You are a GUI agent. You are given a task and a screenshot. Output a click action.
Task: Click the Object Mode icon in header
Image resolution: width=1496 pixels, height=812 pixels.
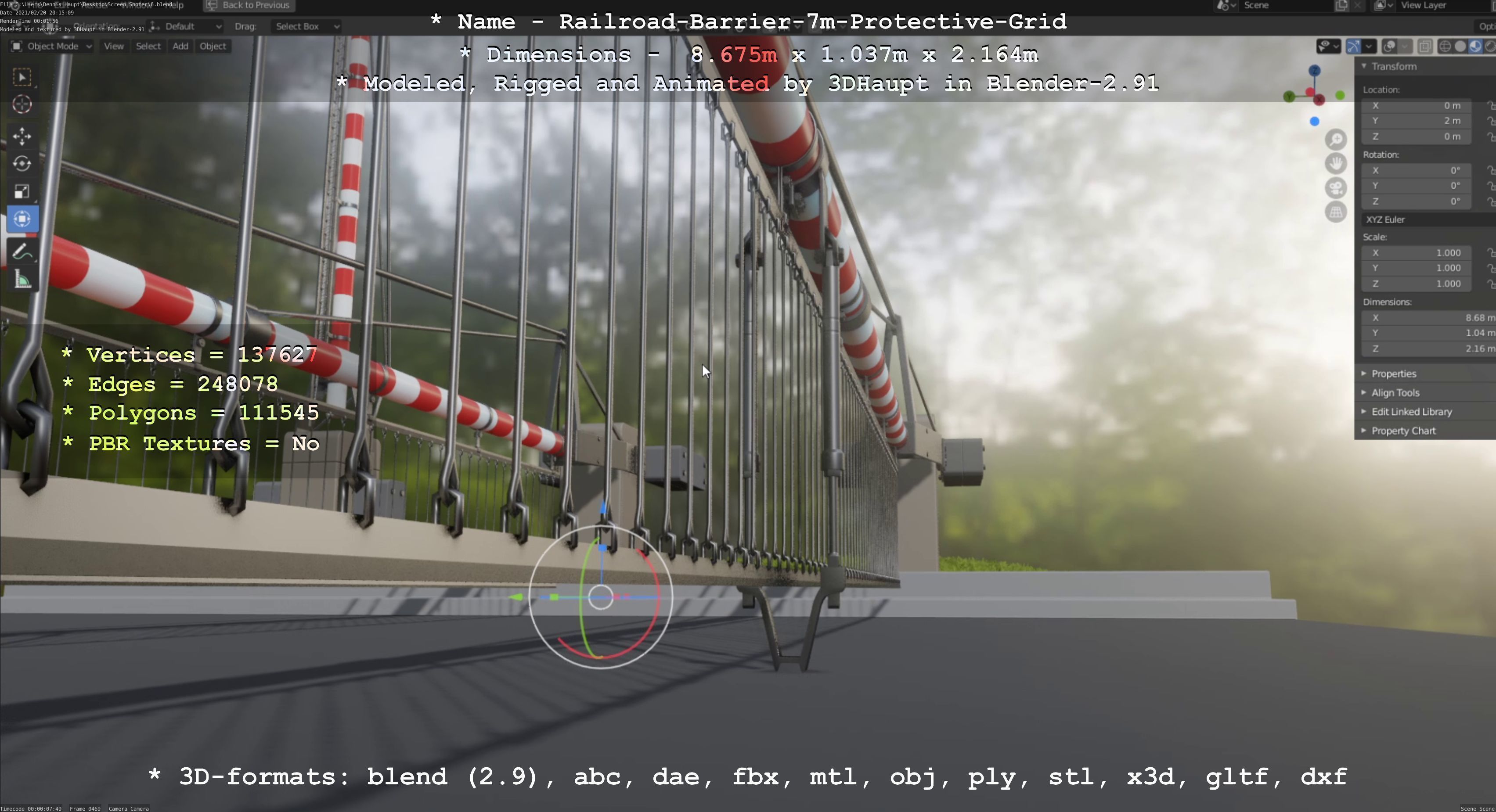pyautogui.click(x=17, y=46)
